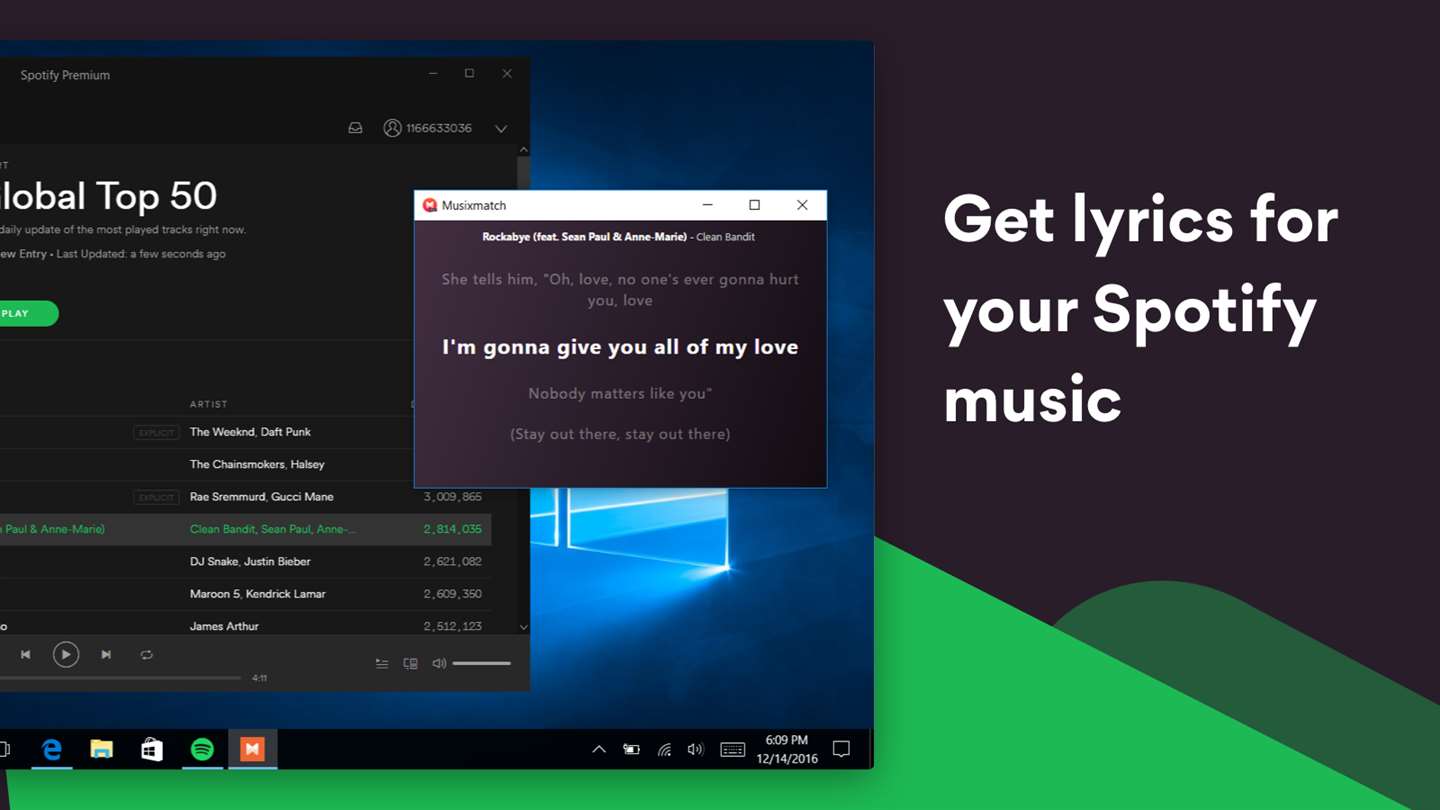Click the scrollbar down arrow in track list
Viewport: 1440px width, 810px height.
523,627
